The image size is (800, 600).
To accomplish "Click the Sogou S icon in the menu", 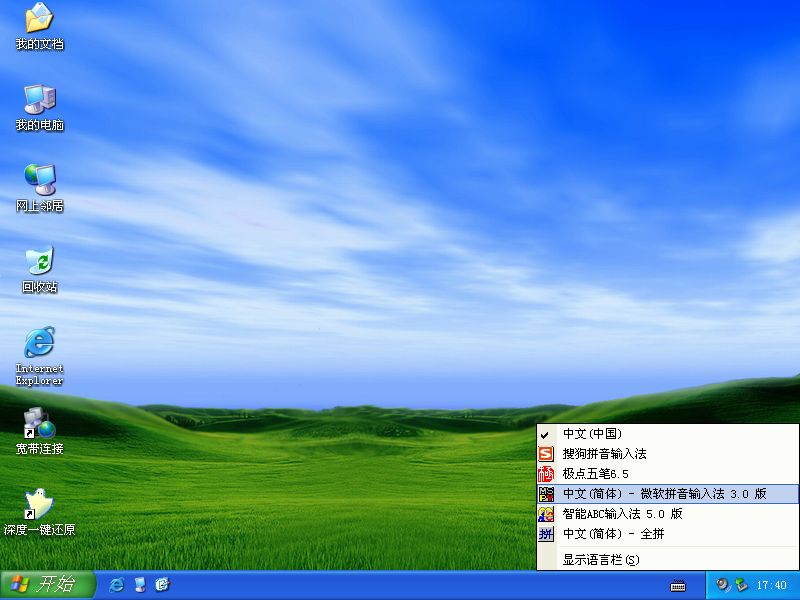I will [x=546, y=454].
